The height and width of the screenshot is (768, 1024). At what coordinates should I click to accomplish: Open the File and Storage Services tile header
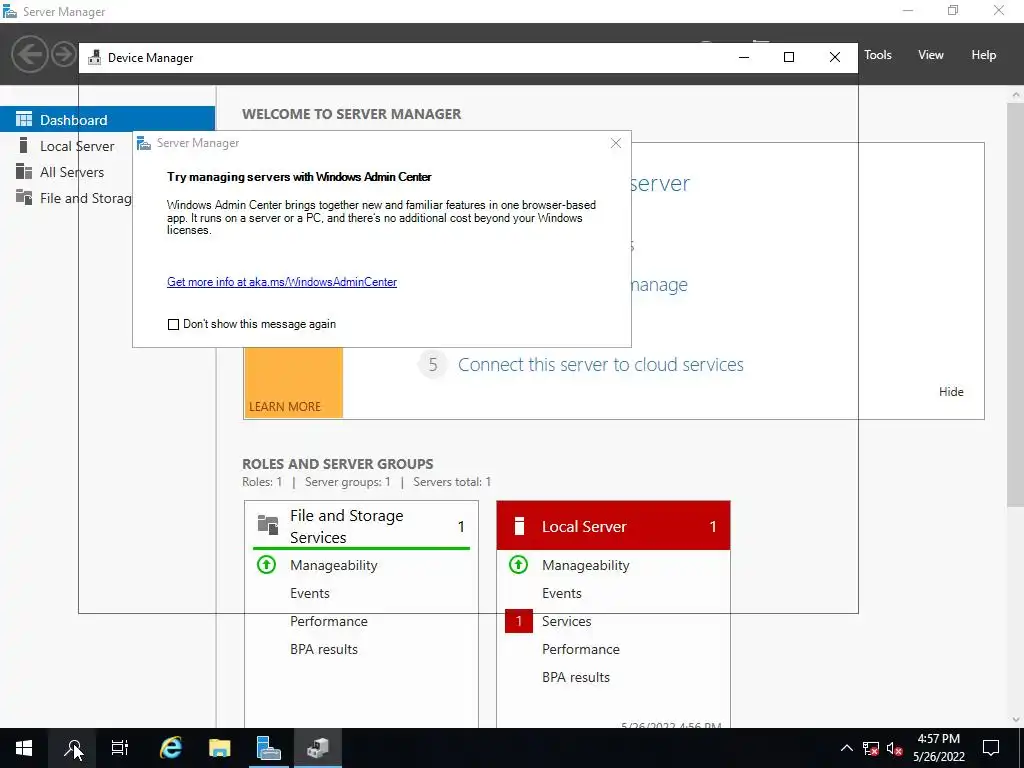tap(361, 526)
